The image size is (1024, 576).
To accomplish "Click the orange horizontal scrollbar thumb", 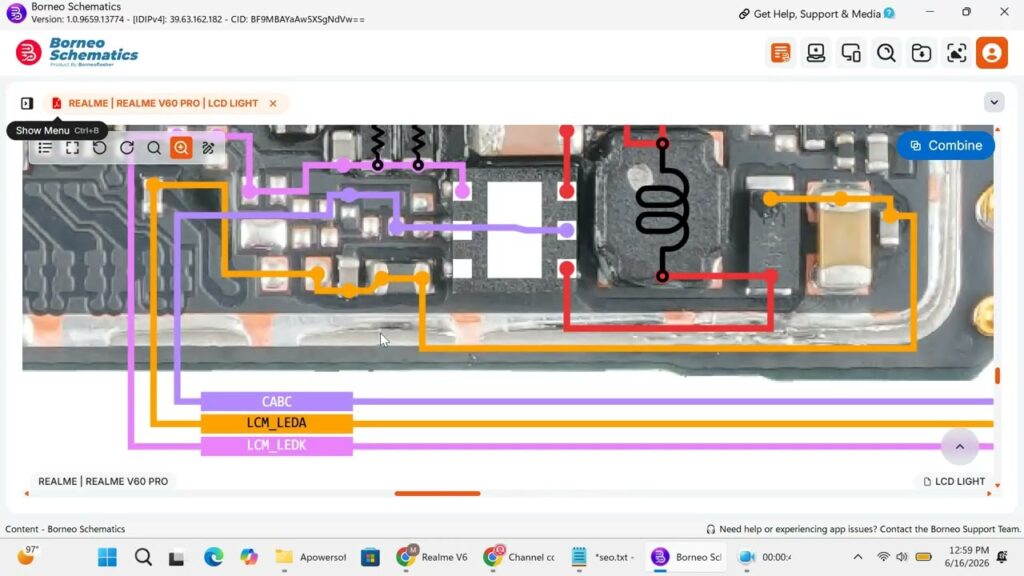I will pyautogui.click(x=438, y=494).
